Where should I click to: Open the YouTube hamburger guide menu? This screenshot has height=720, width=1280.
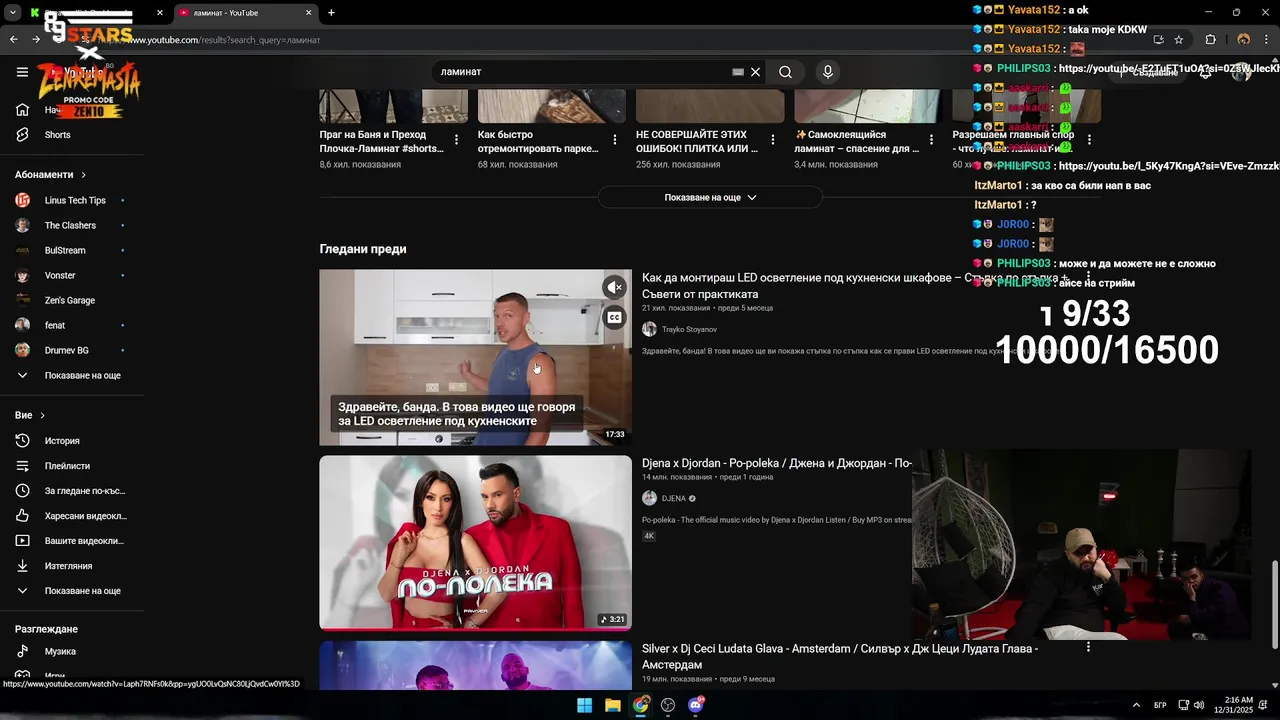pos(22,72)
